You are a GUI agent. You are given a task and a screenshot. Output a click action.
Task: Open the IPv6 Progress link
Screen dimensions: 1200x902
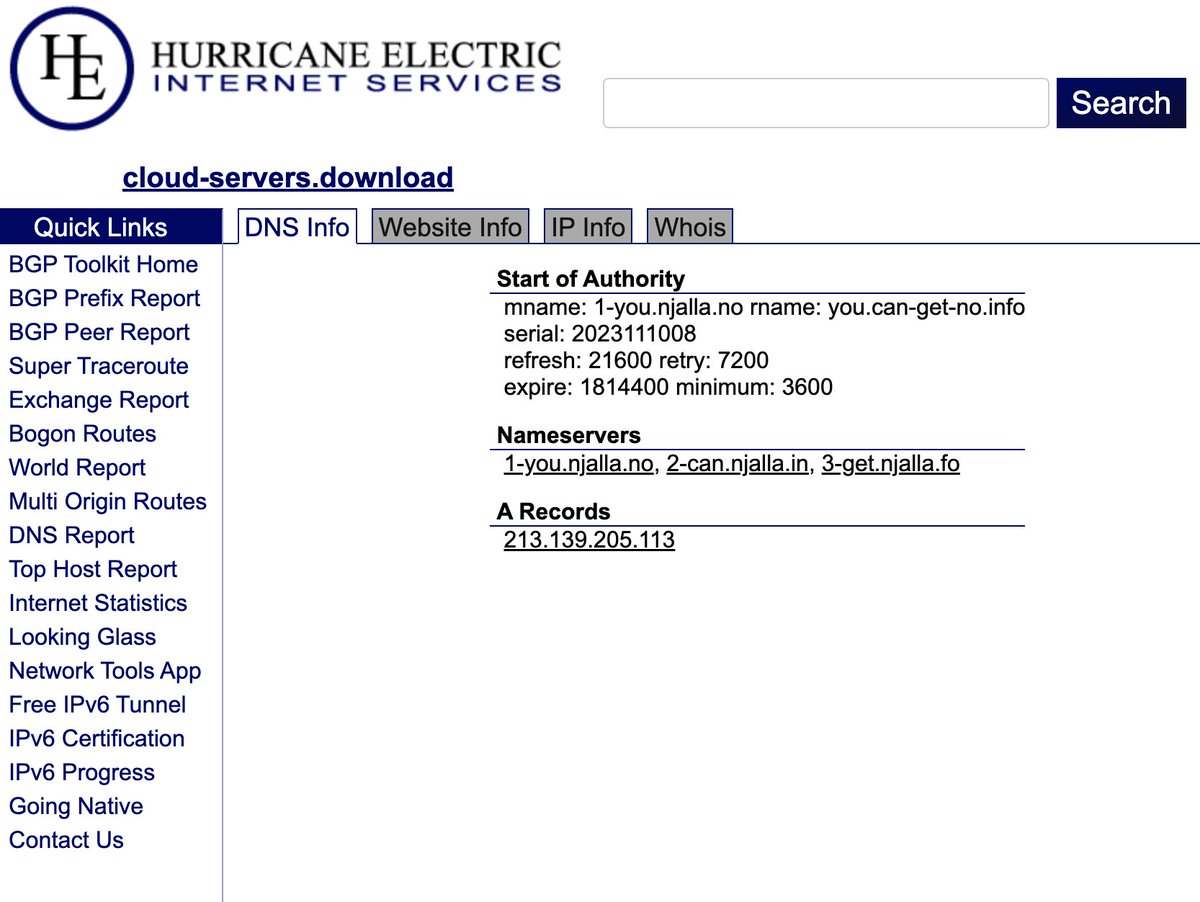[x=82, y=774]
